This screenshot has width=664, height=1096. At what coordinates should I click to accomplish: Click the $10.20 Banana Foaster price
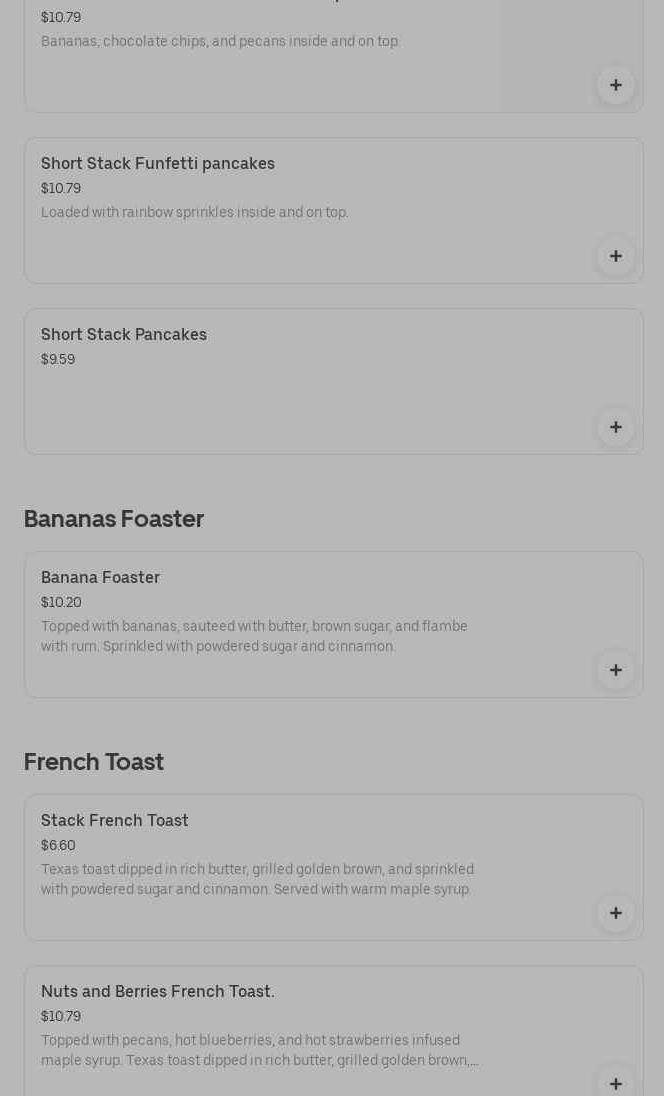61,603
